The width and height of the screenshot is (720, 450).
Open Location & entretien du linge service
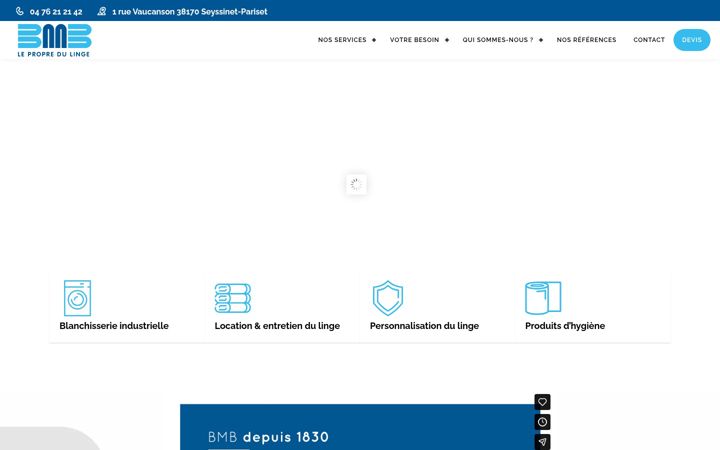tap(277, 326)
